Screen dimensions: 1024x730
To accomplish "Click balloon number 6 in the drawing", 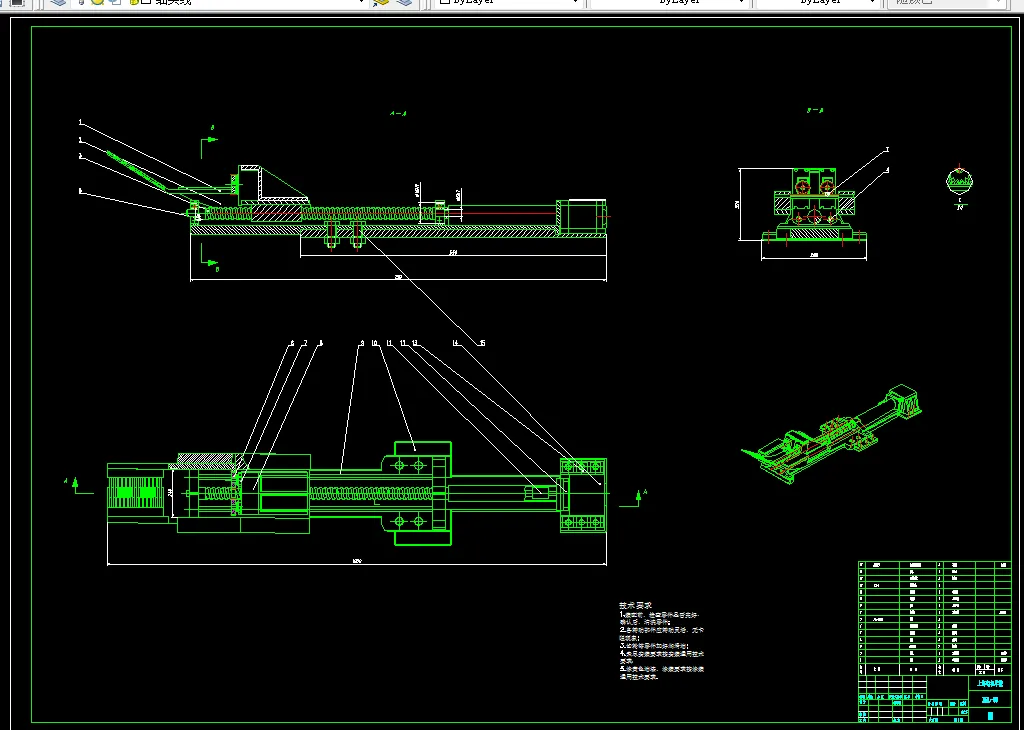I will (292, 343).
